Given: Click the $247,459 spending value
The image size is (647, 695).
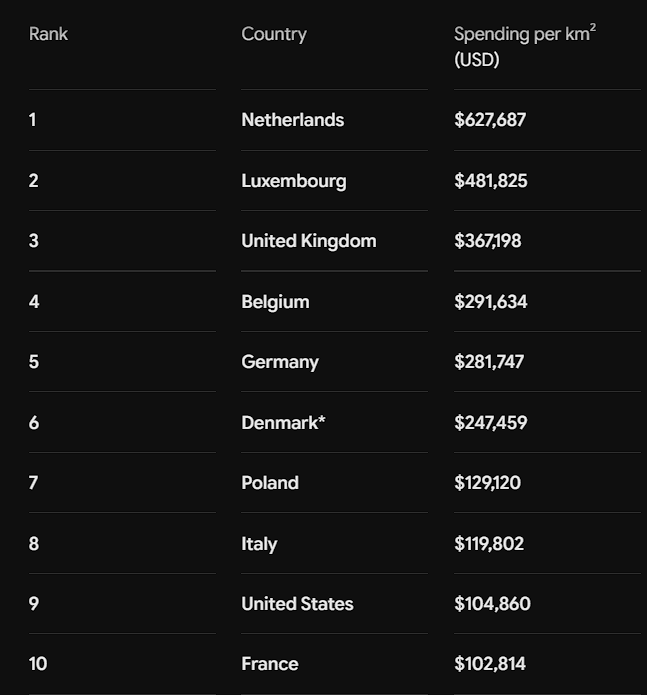Looking at the screenshot, I should (491, 423).
